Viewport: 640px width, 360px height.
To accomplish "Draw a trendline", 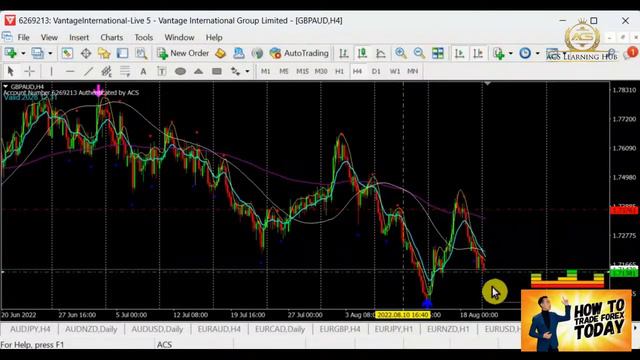I will point(88,71).
